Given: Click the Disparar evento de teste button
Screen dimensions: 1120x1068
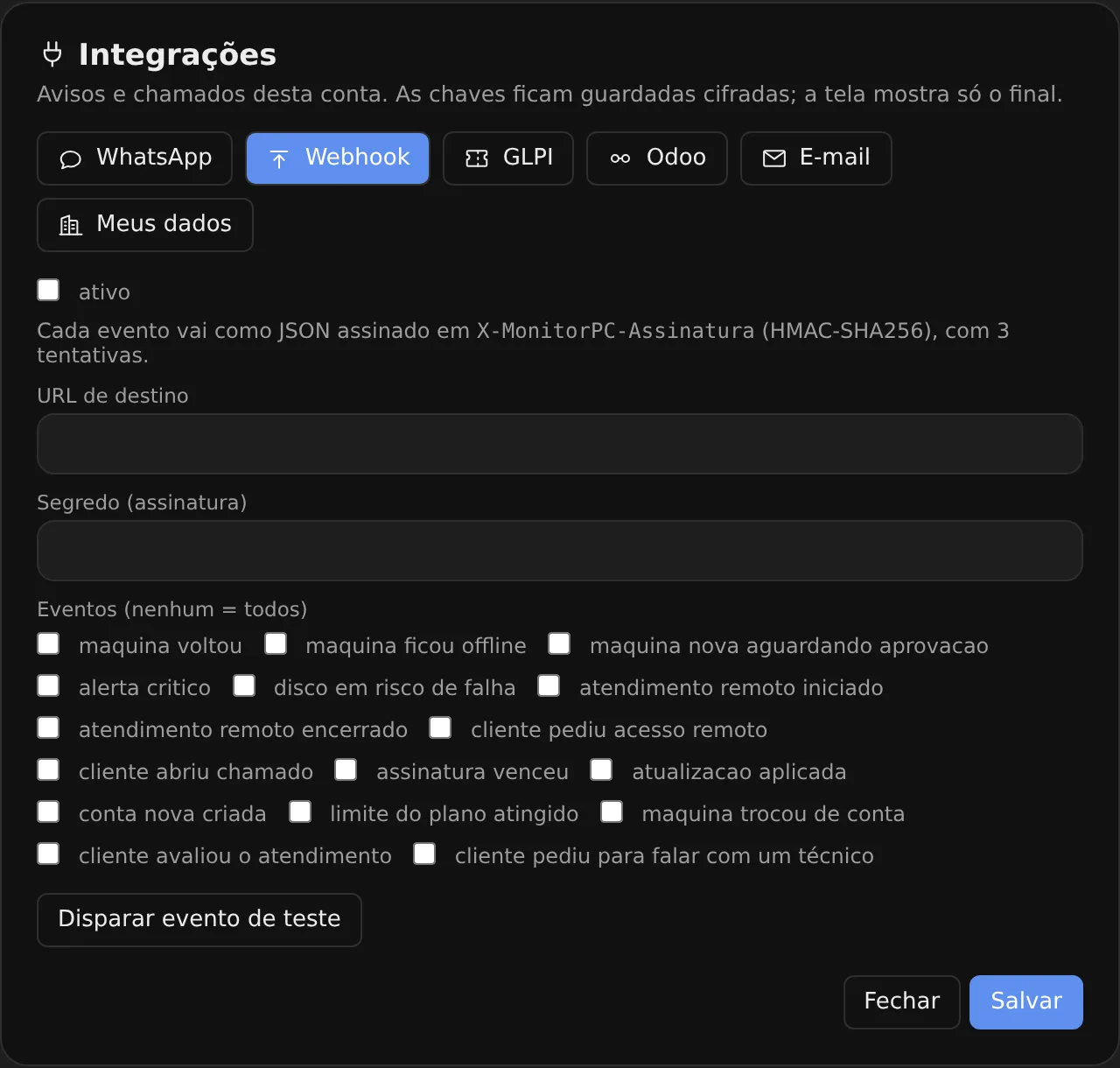Looking at the screenshot, I should pyautogui.click(x=199, y=920).
